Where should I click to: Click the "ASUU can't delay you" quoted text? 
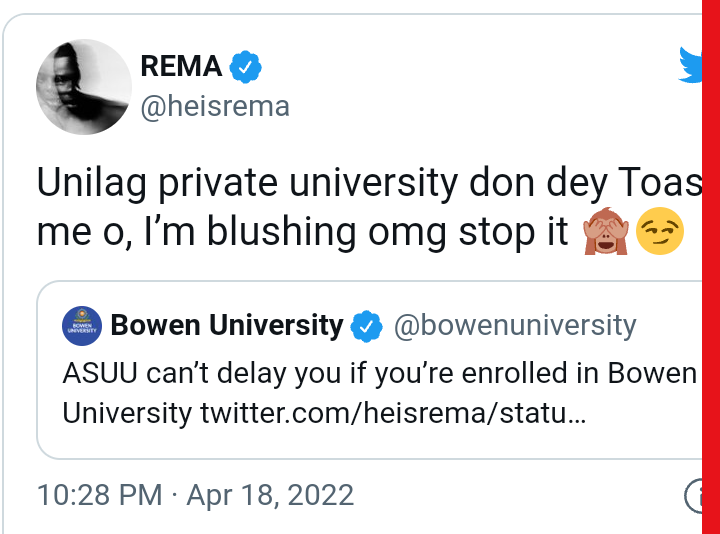(x=378, y=373)
